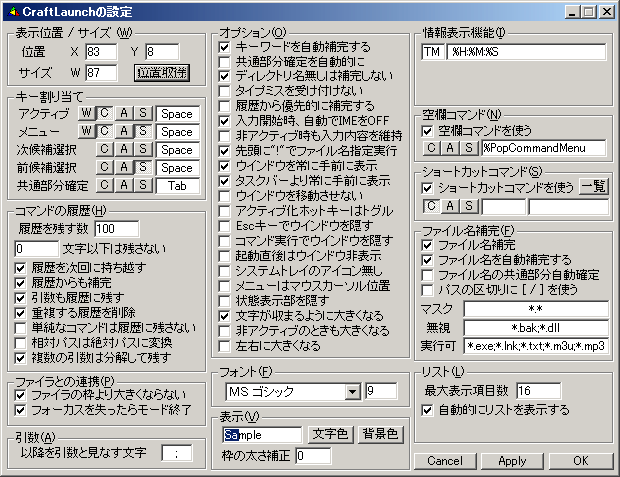Toggle 空欄コマンドを使う checkbox

427,131
